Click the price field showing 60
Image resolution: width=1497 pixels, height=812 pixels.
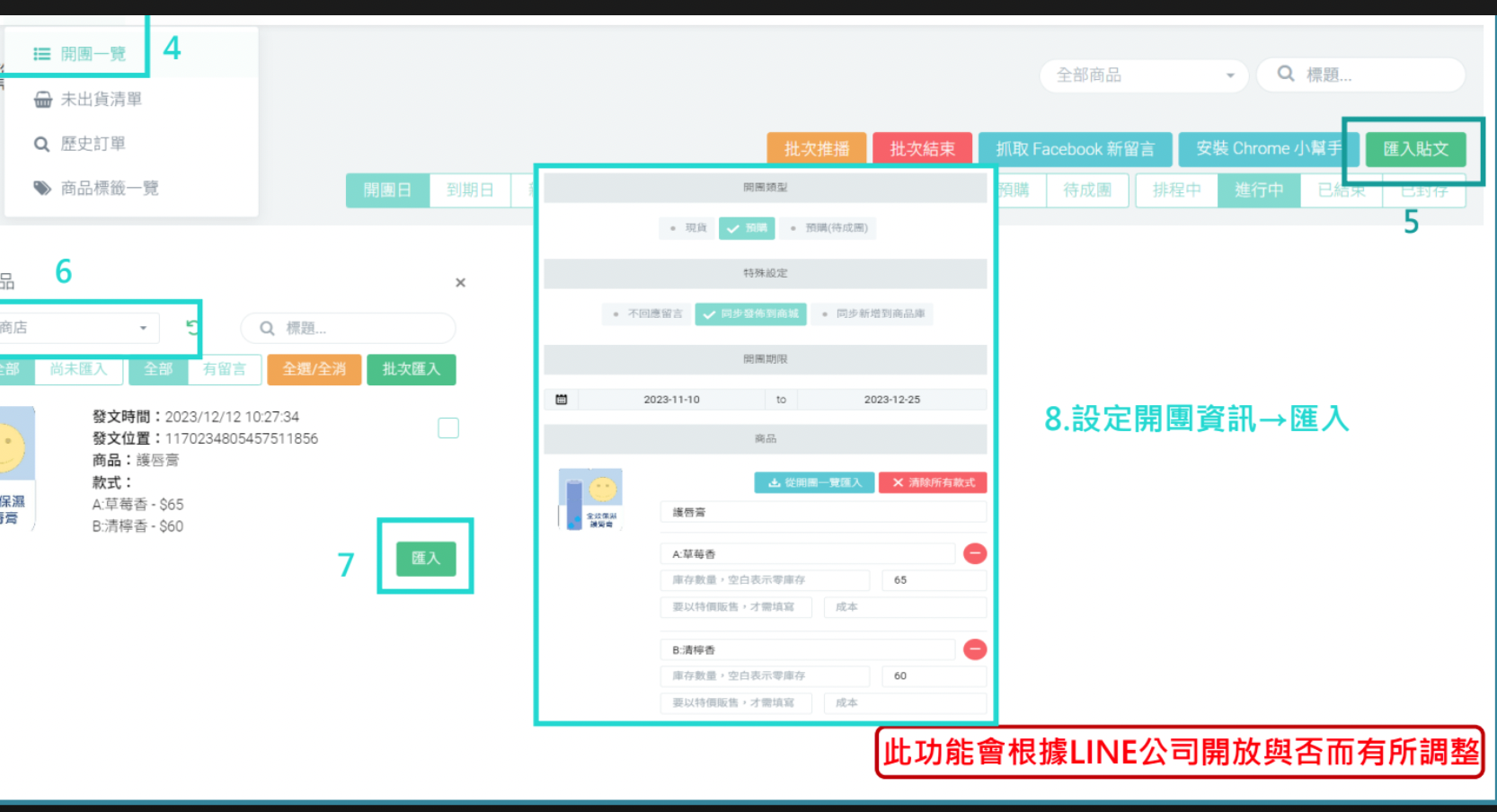935,675
